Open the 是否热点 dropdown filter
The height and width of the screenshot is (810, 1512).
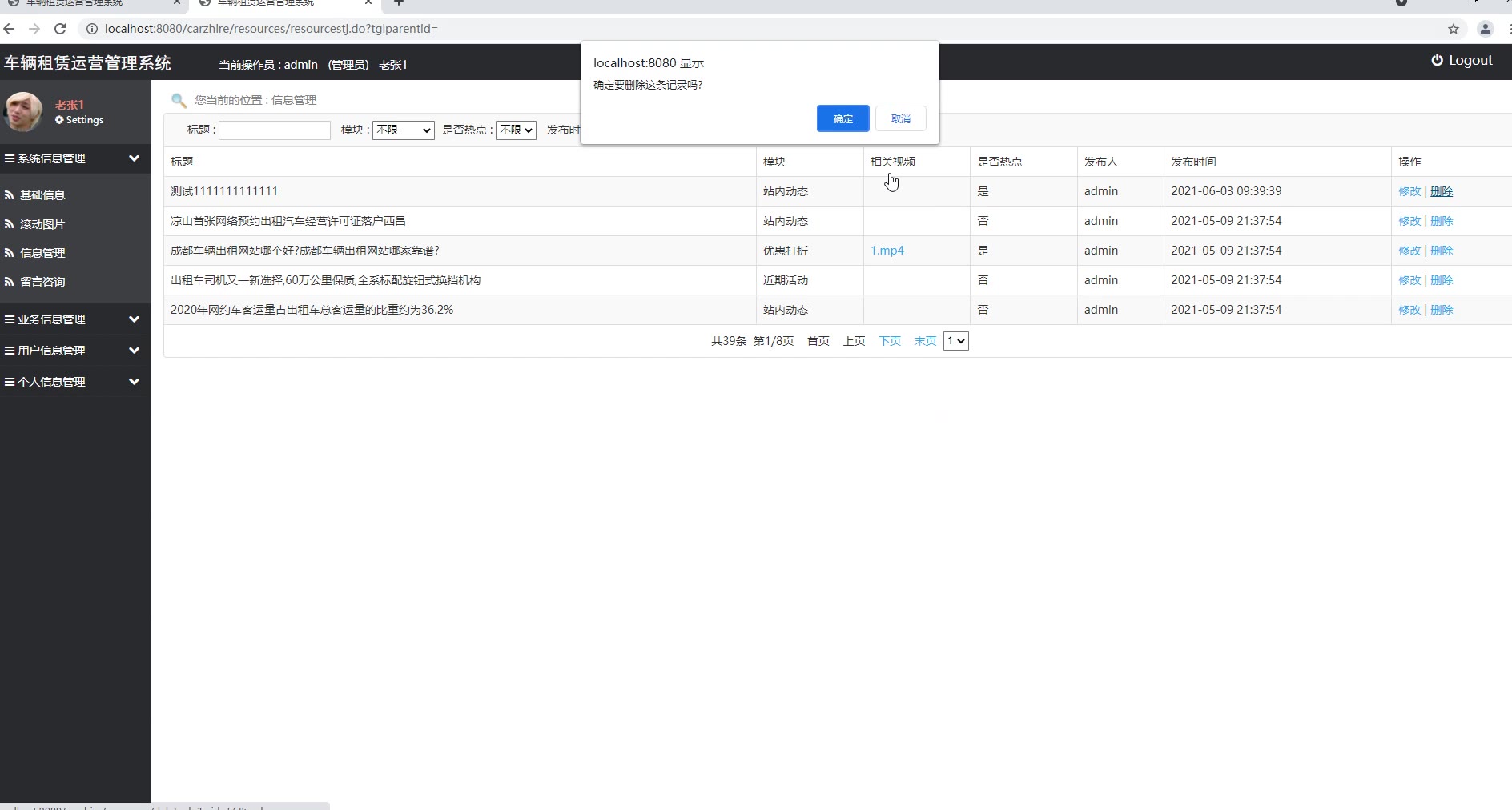(516, 130)
